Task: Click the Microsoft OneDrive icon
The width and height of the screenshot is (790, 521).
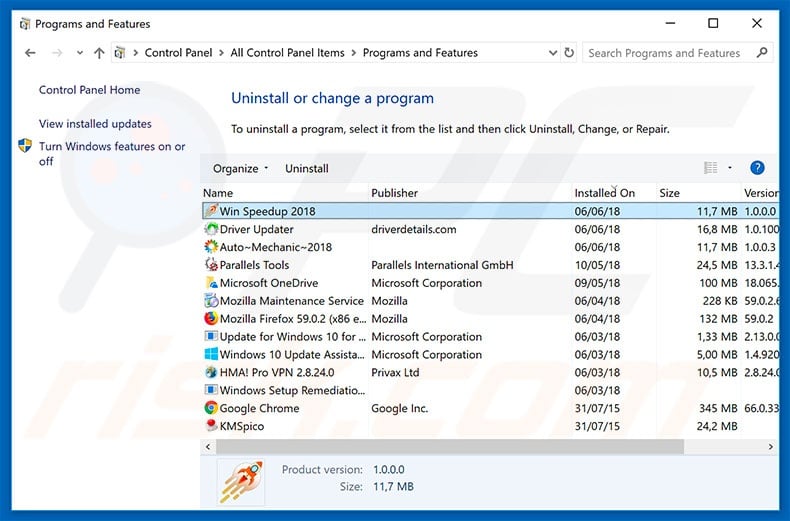Action: tap(211, 283)
